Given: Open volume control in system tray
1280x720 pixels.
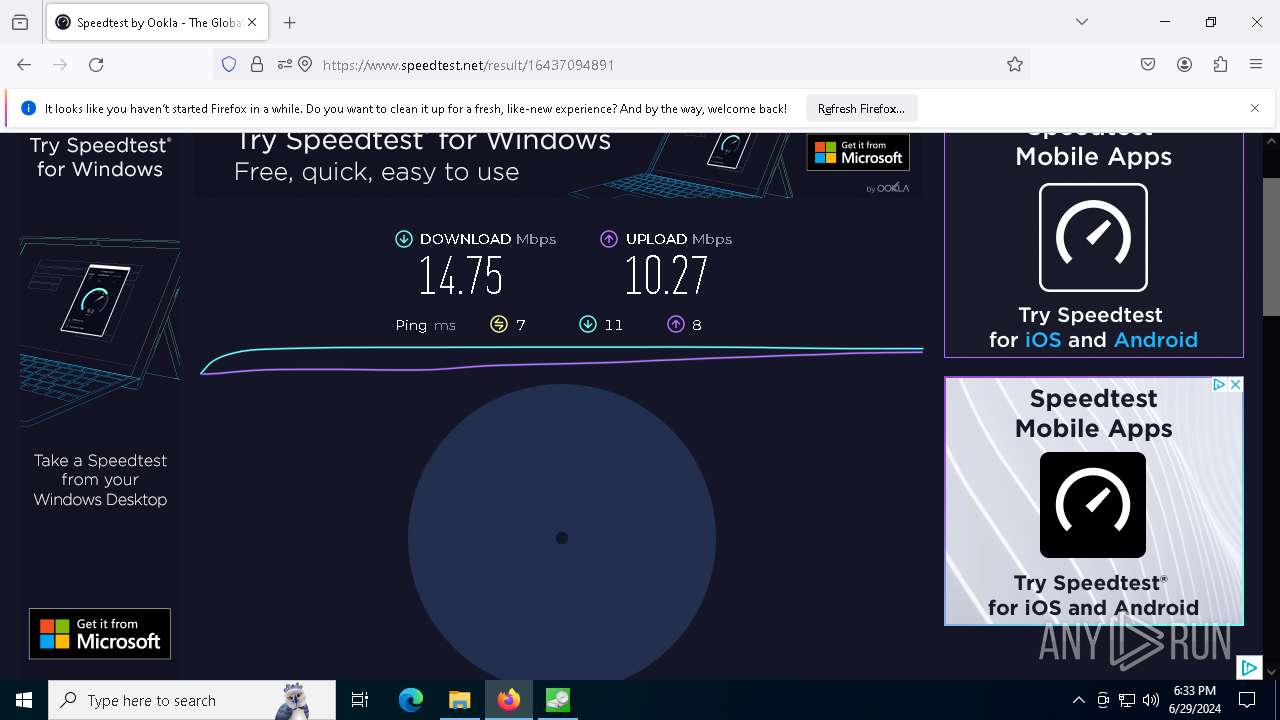Looking at the screenshot, I should click(x=1151, y=700).
